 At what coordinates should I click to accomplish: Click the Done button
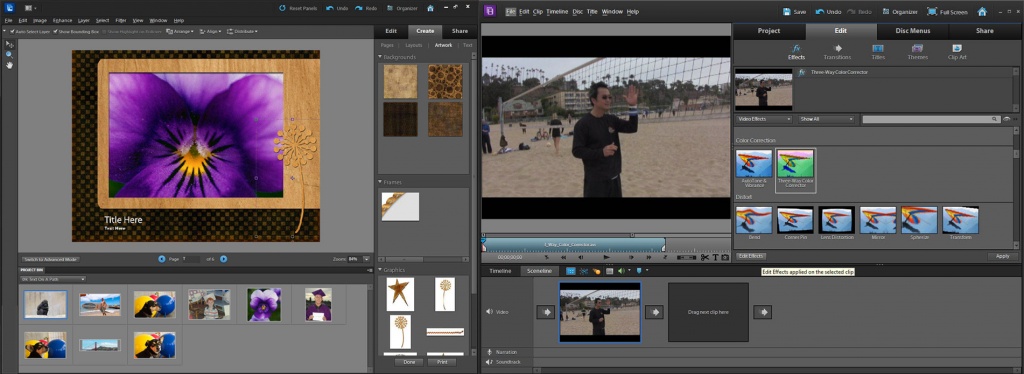[x=409, y=362]
